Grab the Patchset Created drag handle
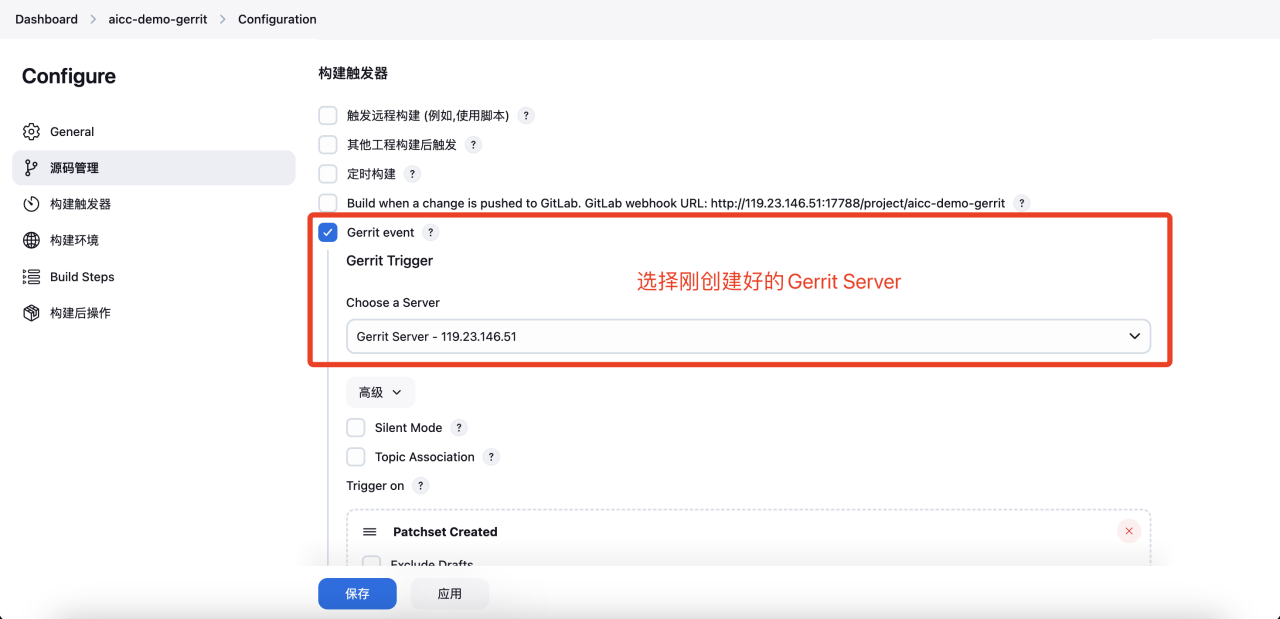The image size is (1280, 619). [x=370, y=532]
